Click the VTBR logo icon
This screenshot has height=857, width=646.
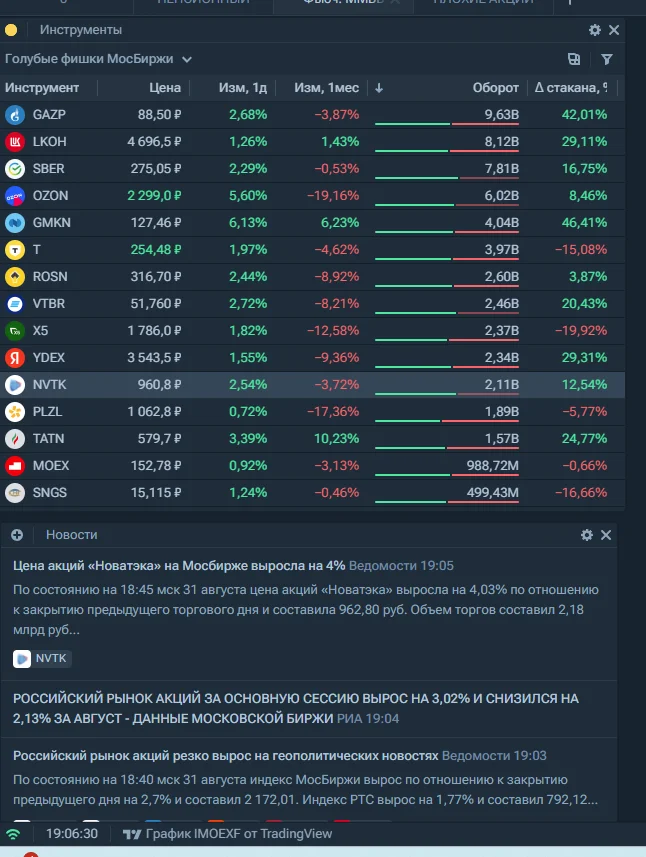pos(15,304)
